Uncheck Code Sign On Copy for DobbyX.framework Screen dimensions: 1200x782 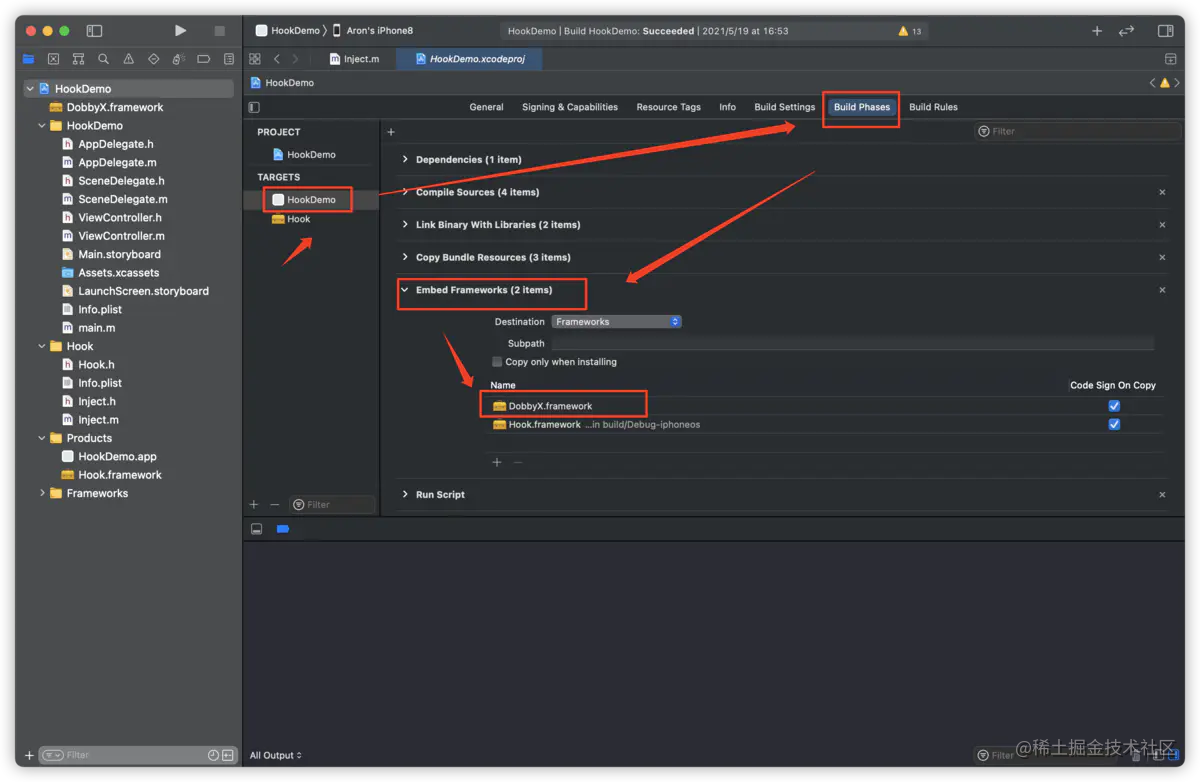point(1114,406)
